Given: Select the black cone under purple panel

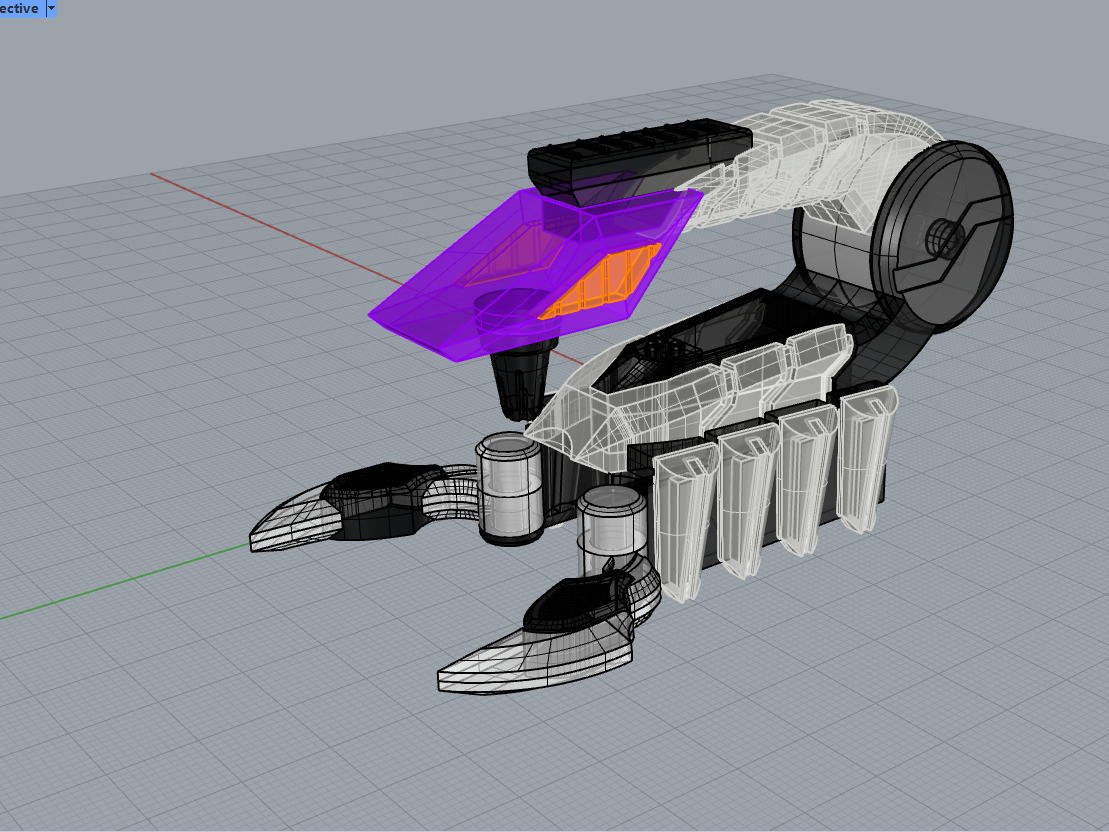Looking at the screenshot, I should tap(522, 382).
